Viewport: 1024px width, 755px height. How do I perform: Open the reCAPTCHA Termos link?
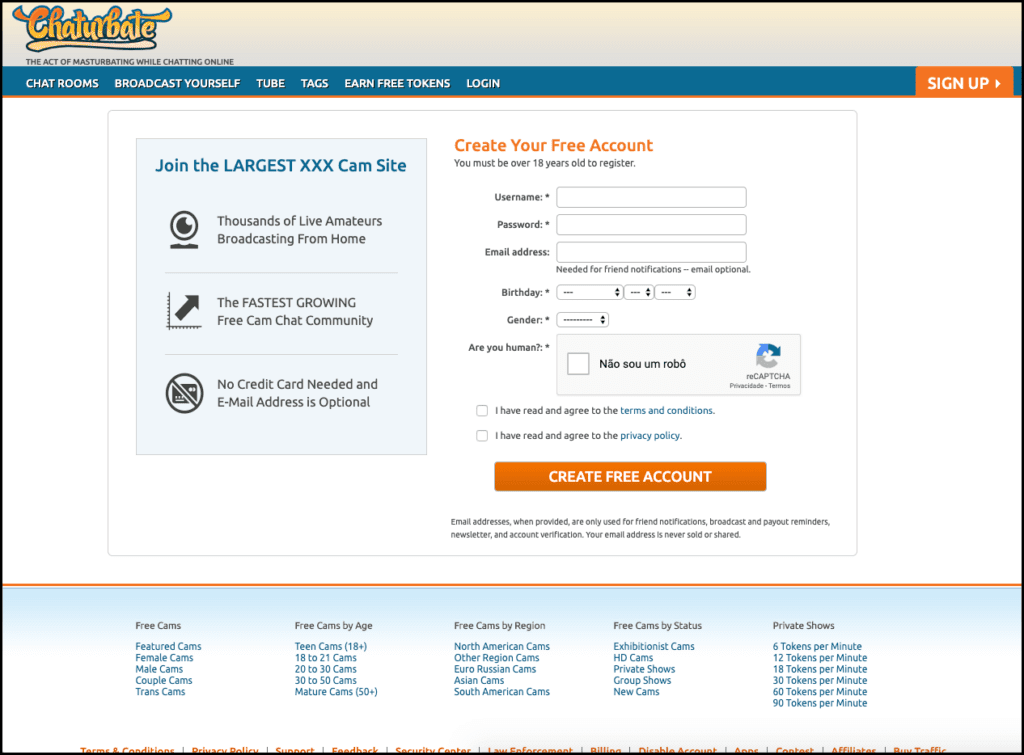pos(779,386)
